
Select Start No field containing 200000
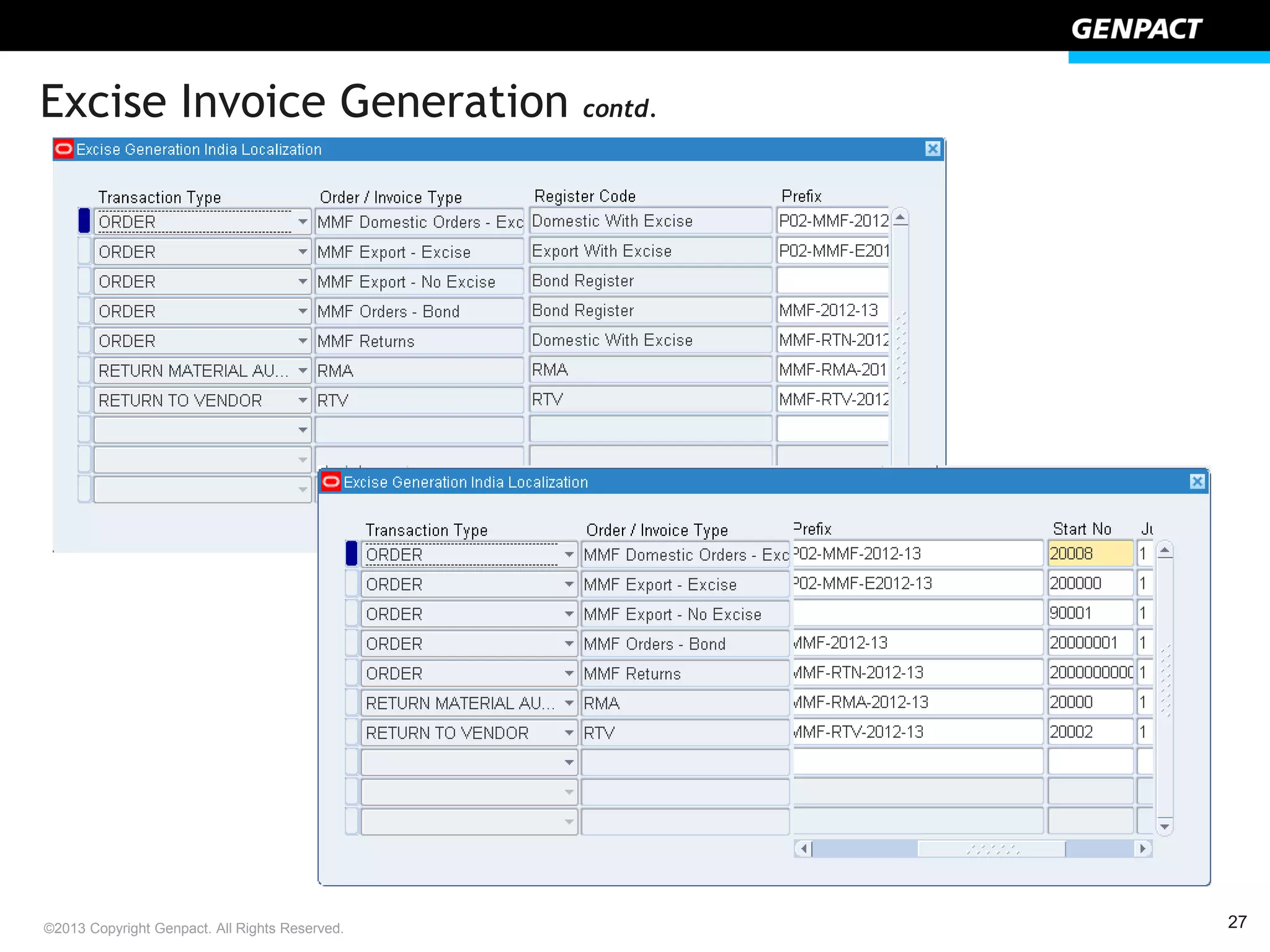(x=1090, y=583)
